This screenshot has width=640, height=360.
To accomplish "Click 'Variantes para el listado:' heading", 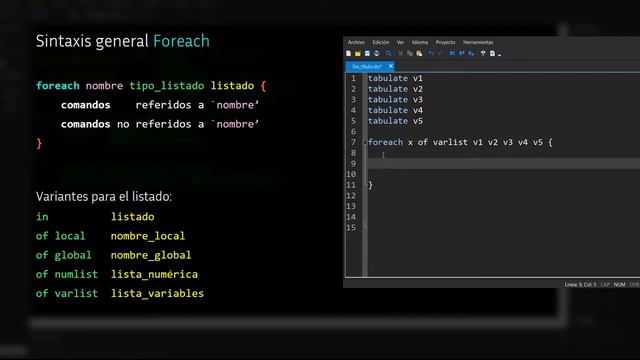I will point(104,196).
